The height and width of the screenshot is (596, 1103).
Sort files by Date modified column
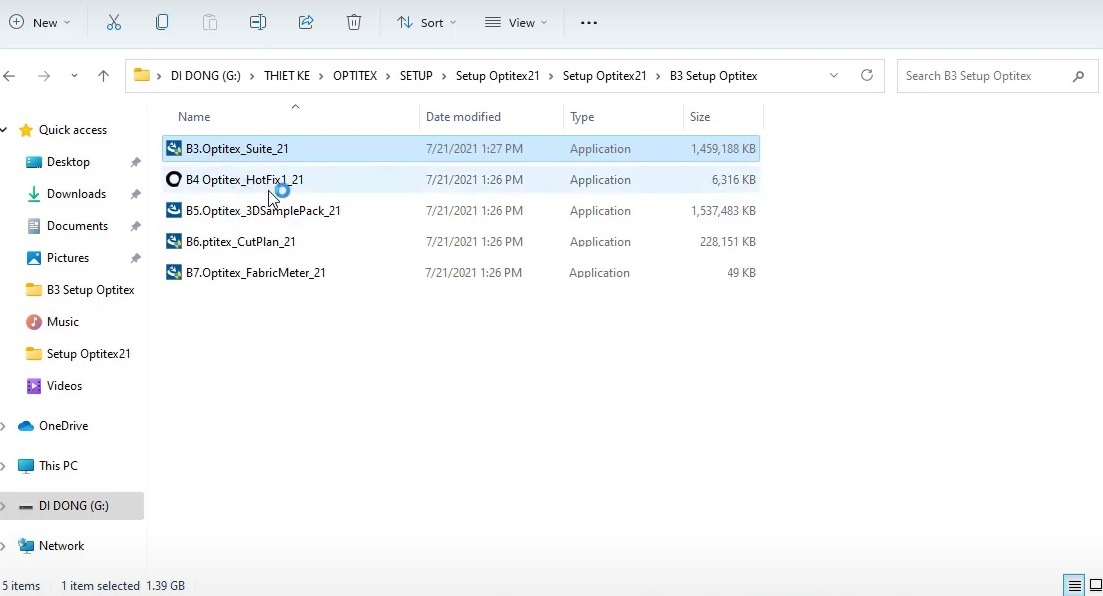463,117
